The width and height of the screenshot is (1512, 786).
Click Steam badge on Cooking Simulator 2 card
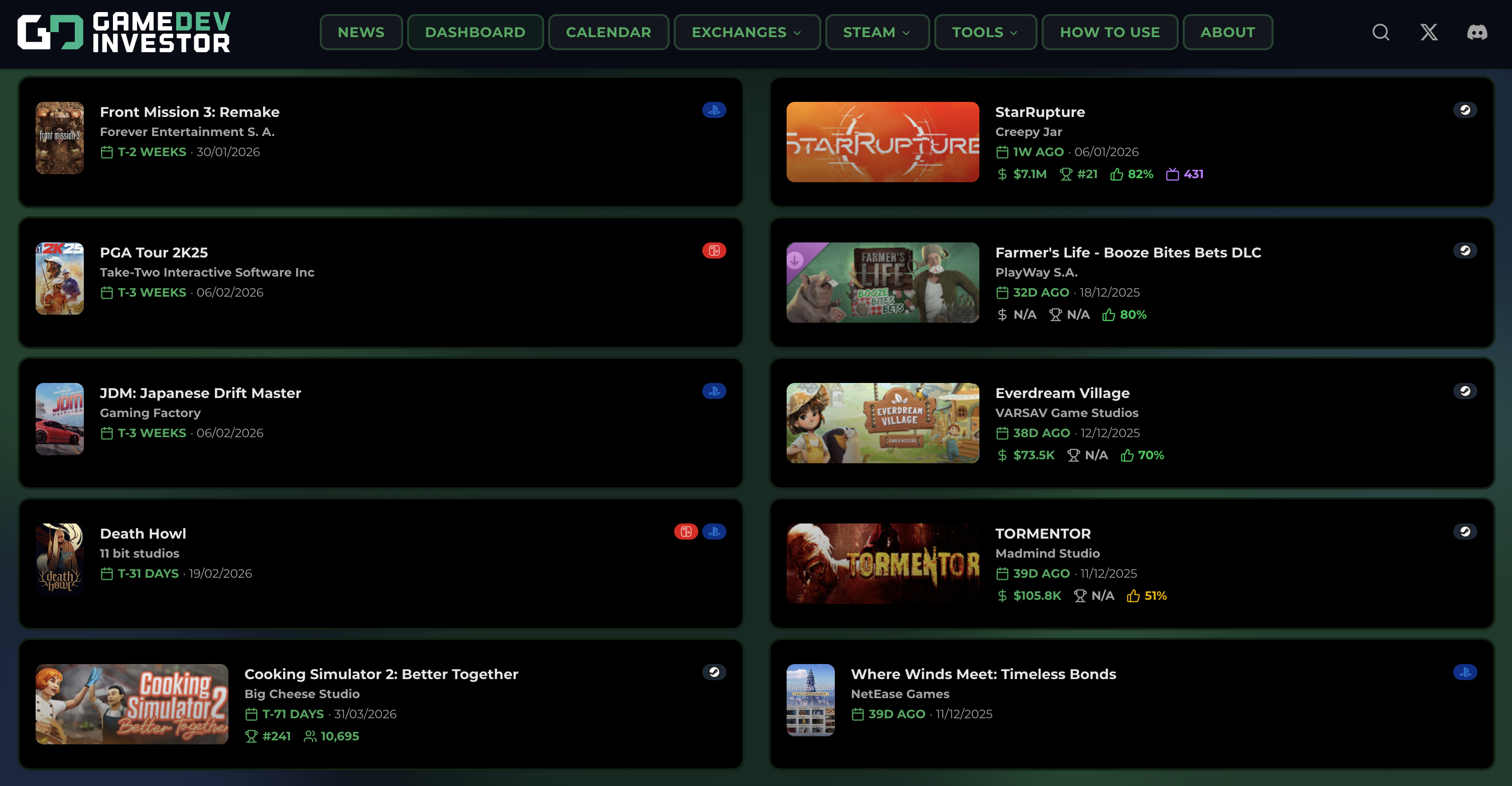(714, 672)
